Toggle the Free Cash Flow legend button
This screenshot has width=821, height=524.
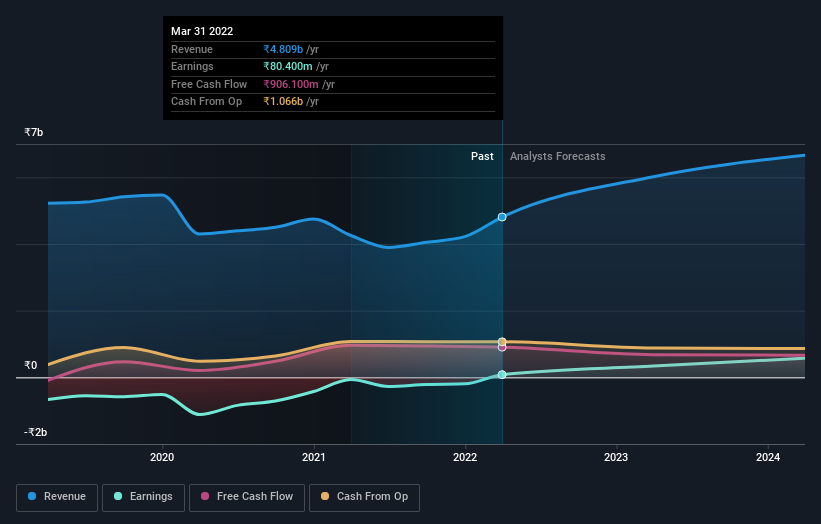click(x=247, y=497)
